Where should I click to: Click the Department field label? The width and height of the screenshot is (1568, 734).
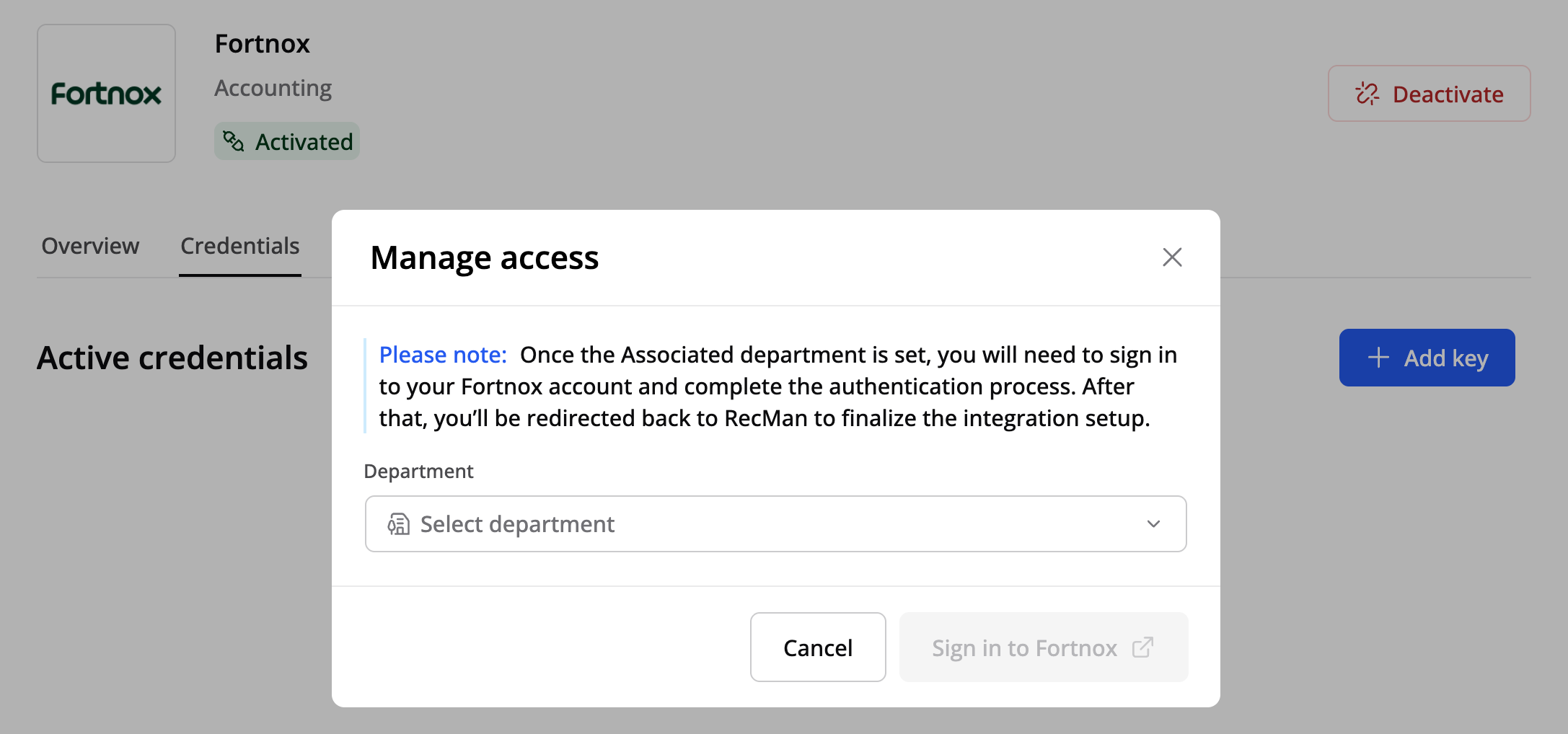coord(418,472)
